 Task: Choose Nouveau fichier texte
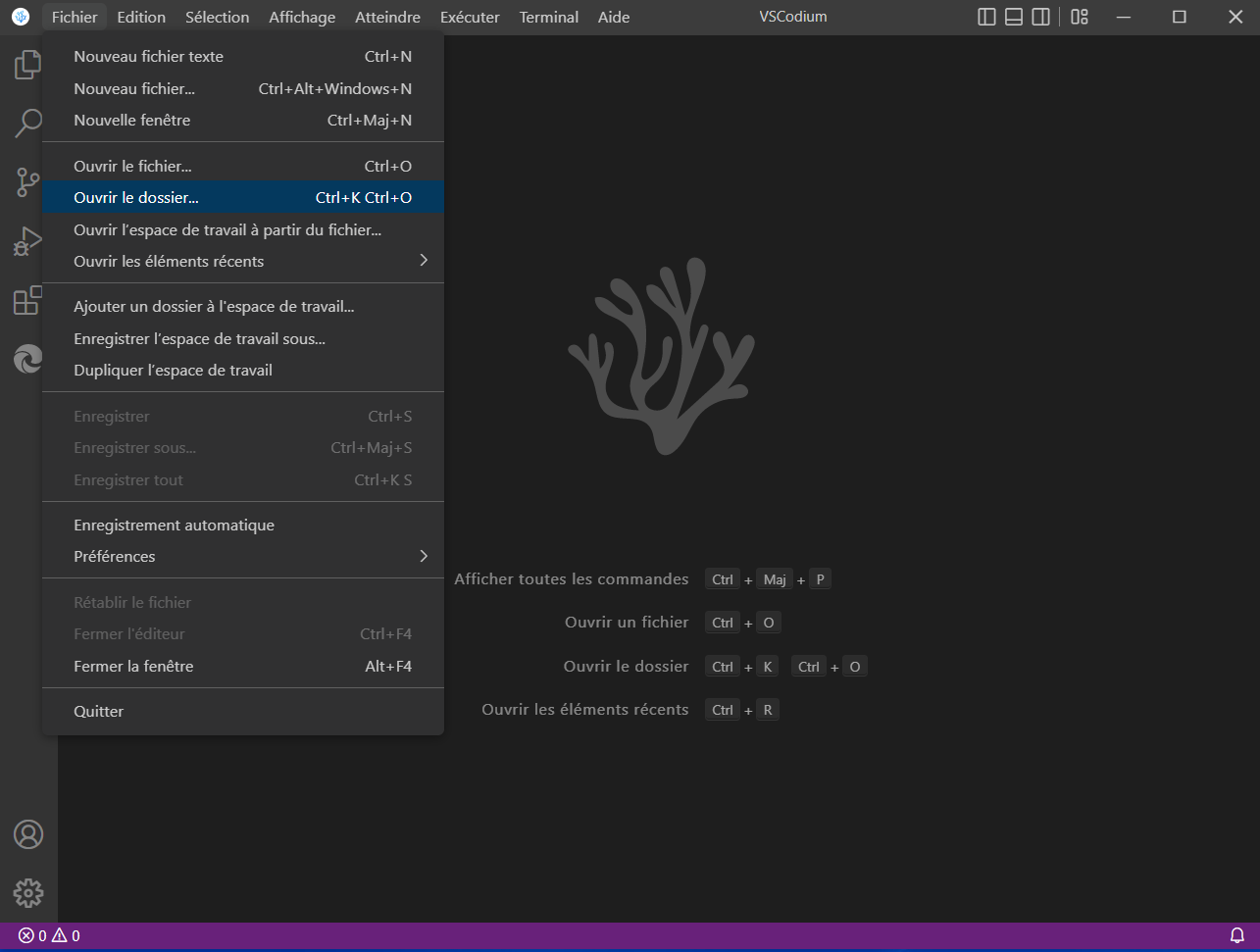click(x=148, y=57)
